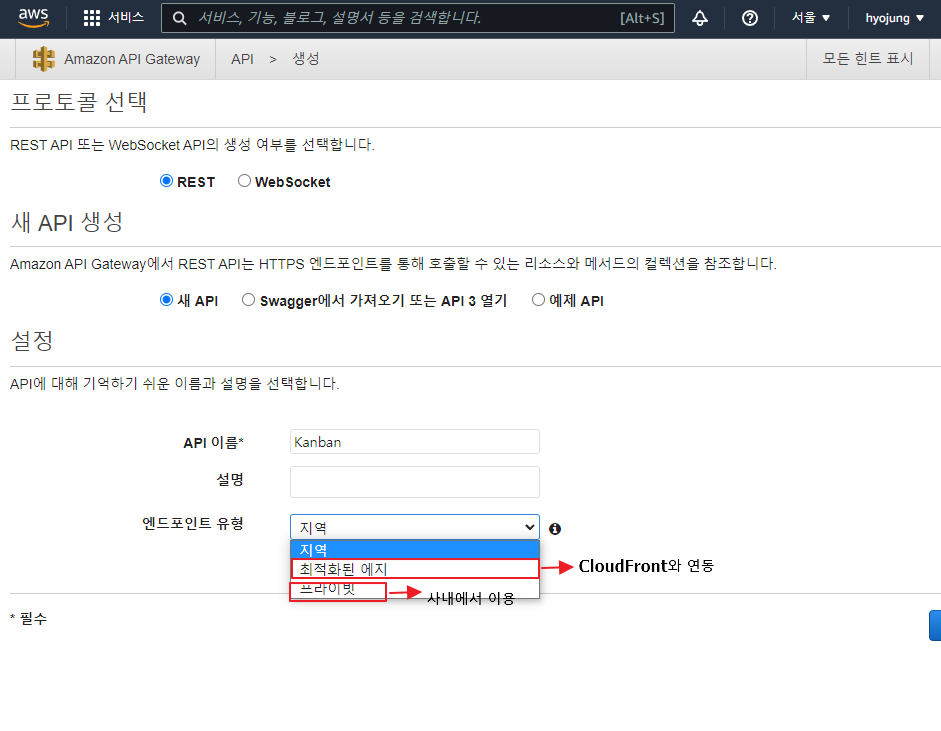Image resolution: width=941 pixels, height=731 pixels.
Task: Choose the 예제 API radio option
Action: click(x=538, y=299)
